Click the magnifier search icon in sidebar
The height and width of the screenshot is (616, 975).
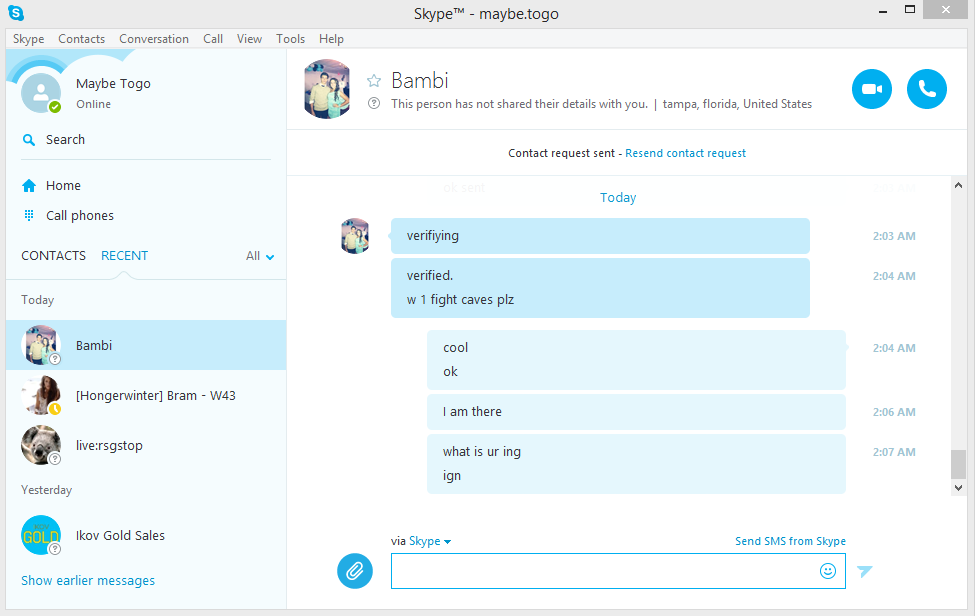[29, 140]
